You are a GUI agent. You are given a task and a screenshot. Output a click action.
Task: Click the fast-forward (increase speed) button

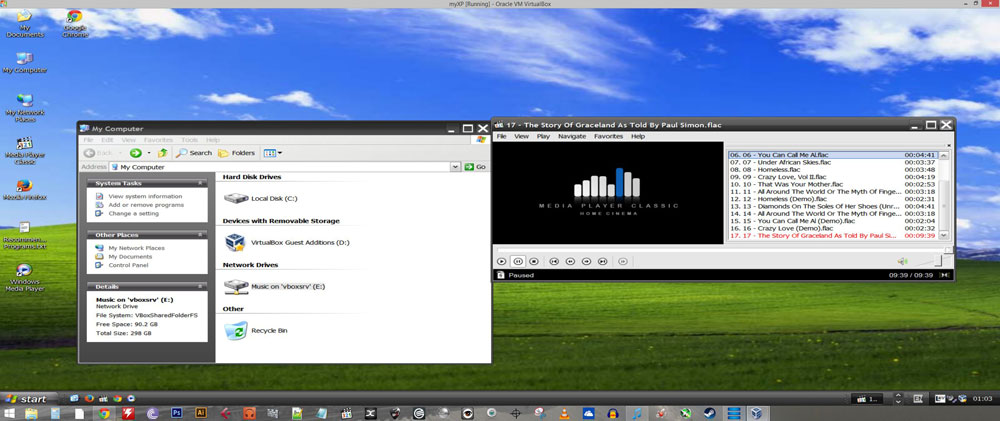(x=587, y=261)
